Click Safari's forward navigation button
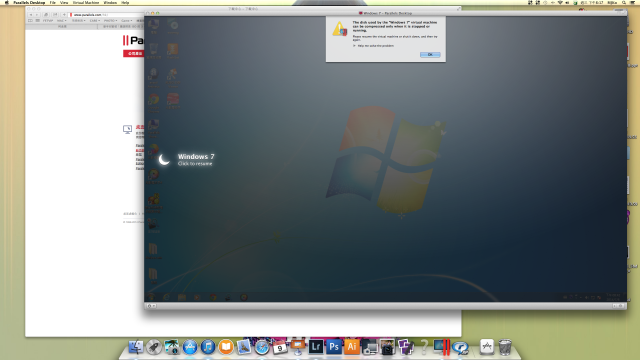This screenshot has height=360, width=640. (x=36, y=15)
